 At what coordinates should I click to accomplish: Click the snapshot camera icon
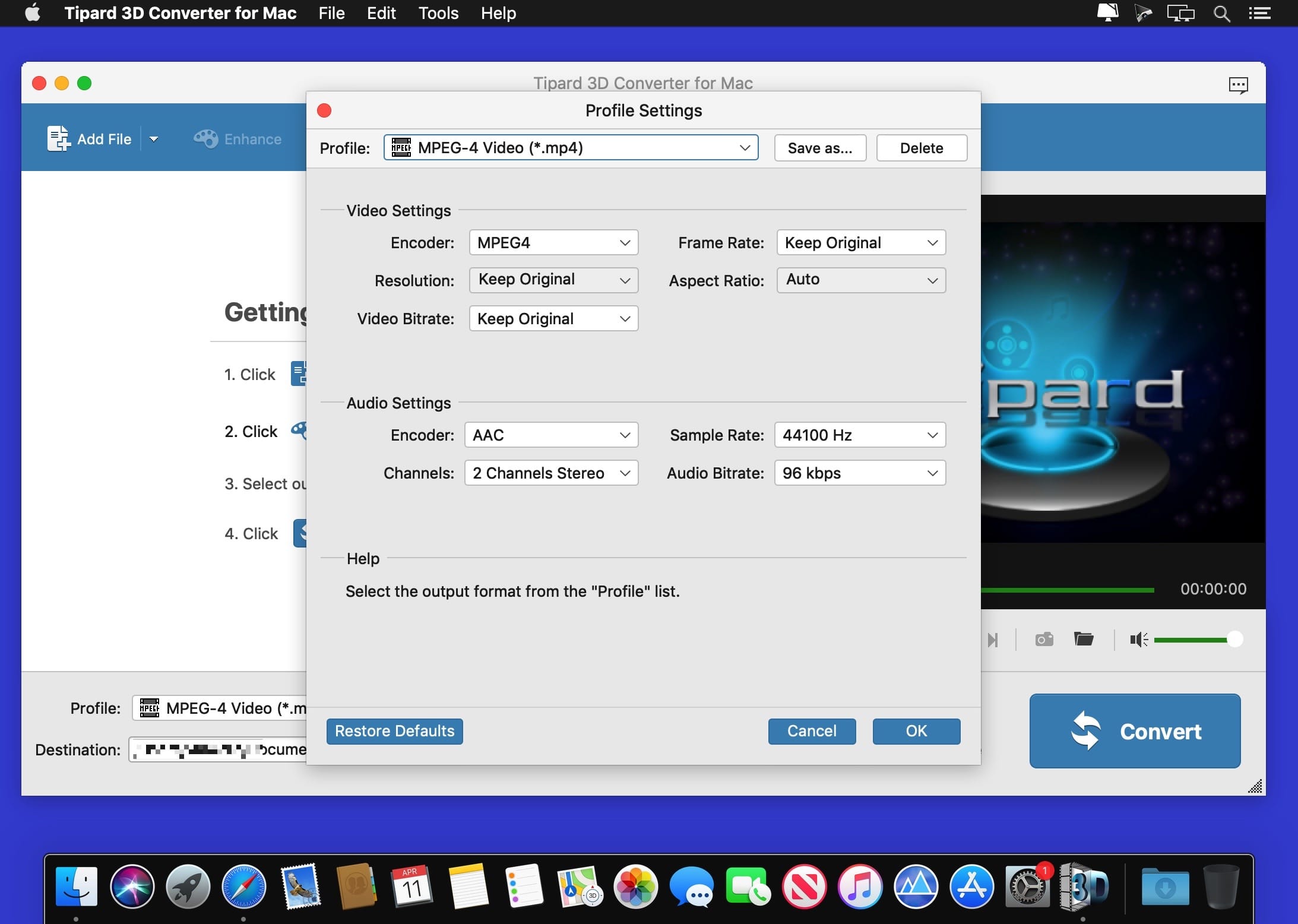tap(1044, 639)
